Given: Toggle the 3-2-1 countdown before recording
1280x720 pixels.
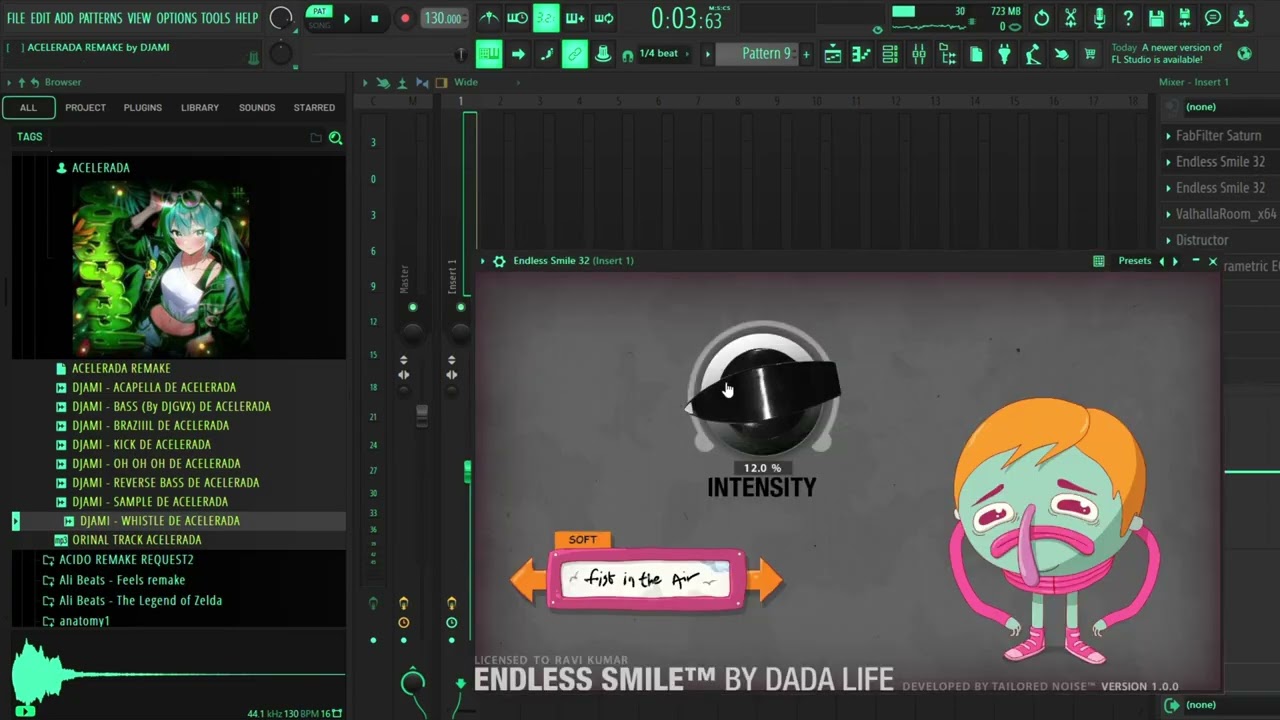Looking at the screenshot, I should pos(546,18).
